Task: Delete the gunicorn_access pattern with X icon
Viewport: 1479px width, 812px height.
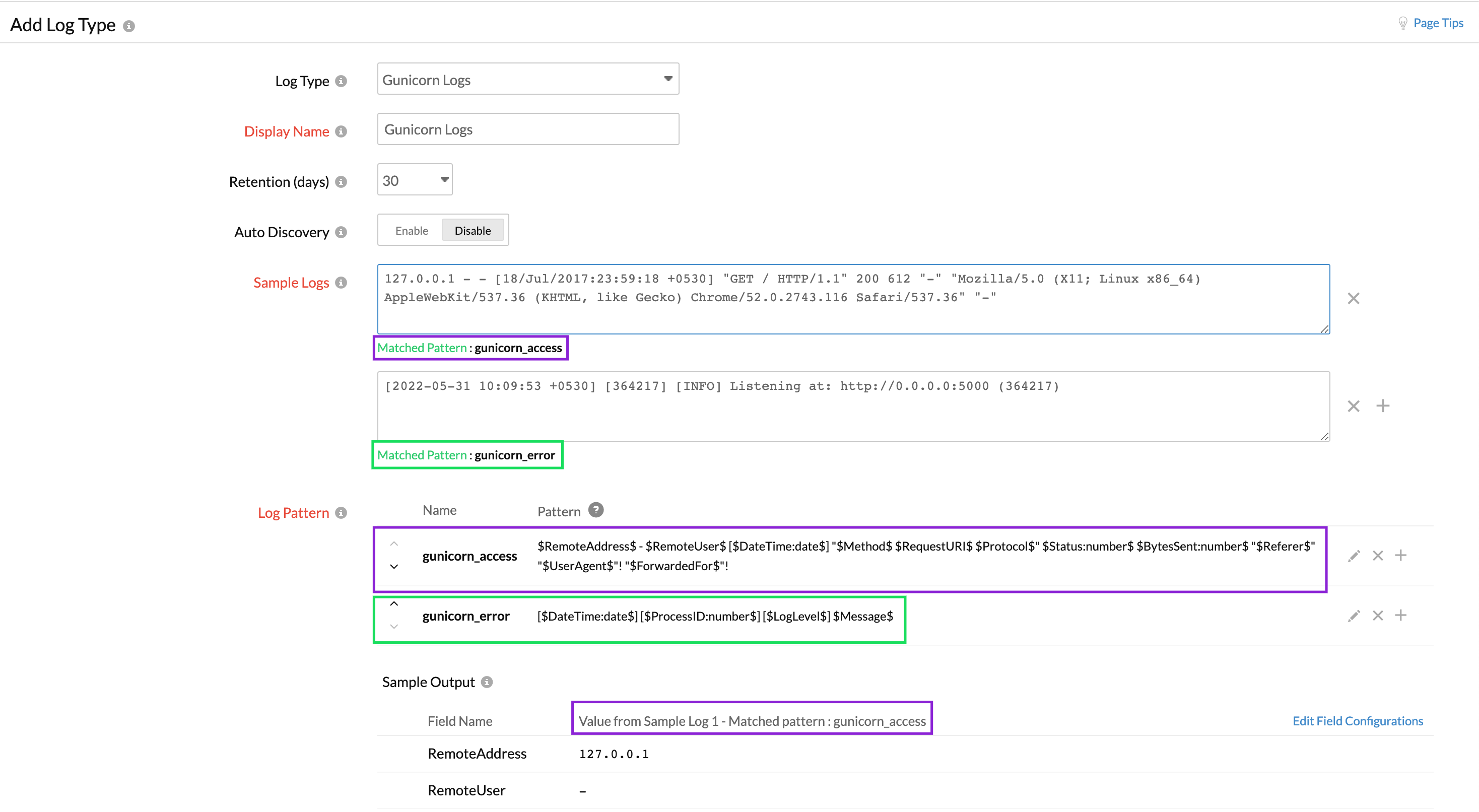Action: 1377,555
